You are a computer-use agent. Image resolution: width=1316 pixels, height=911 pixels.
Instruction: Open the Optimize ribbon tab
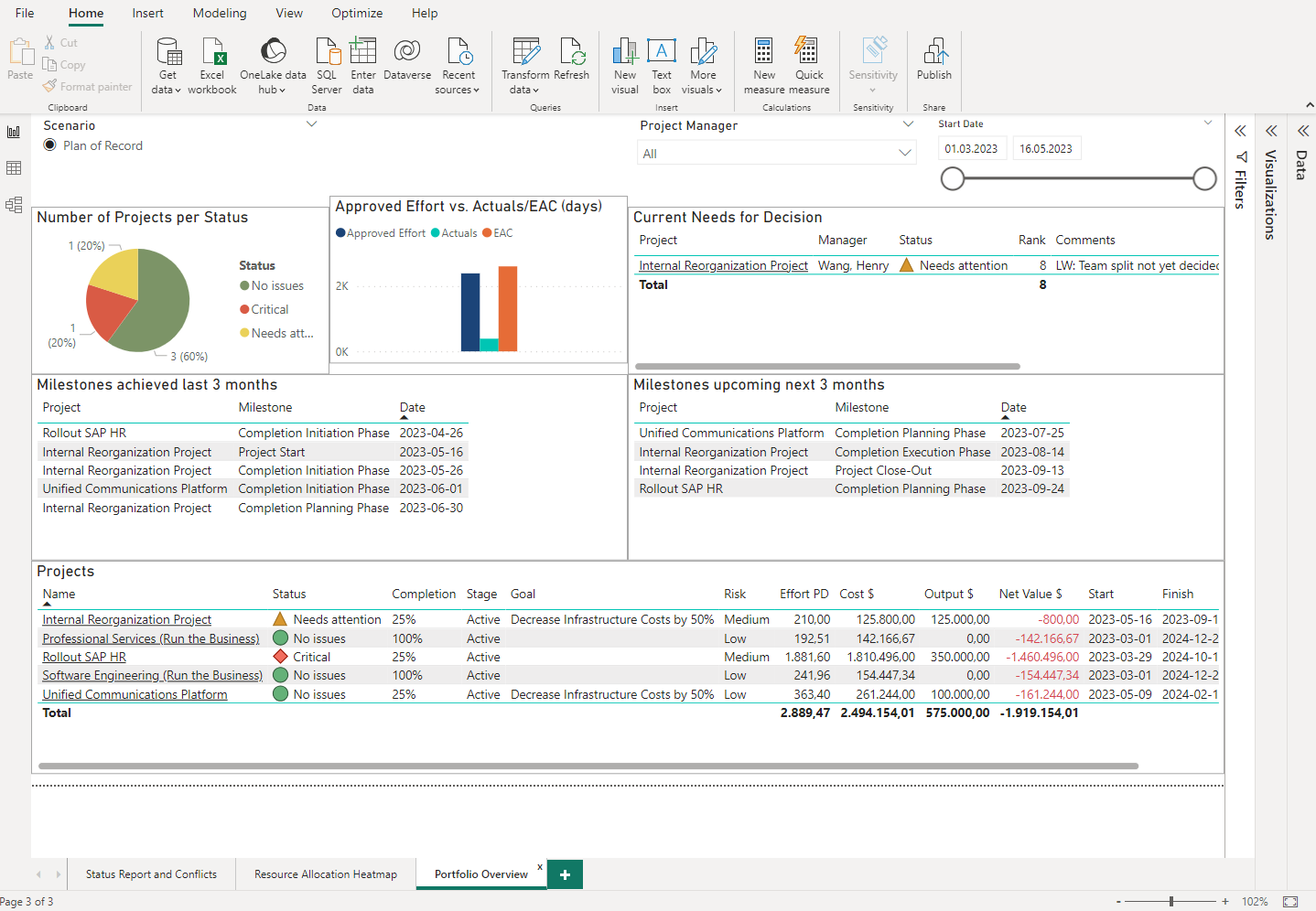[x=357, y=13]
